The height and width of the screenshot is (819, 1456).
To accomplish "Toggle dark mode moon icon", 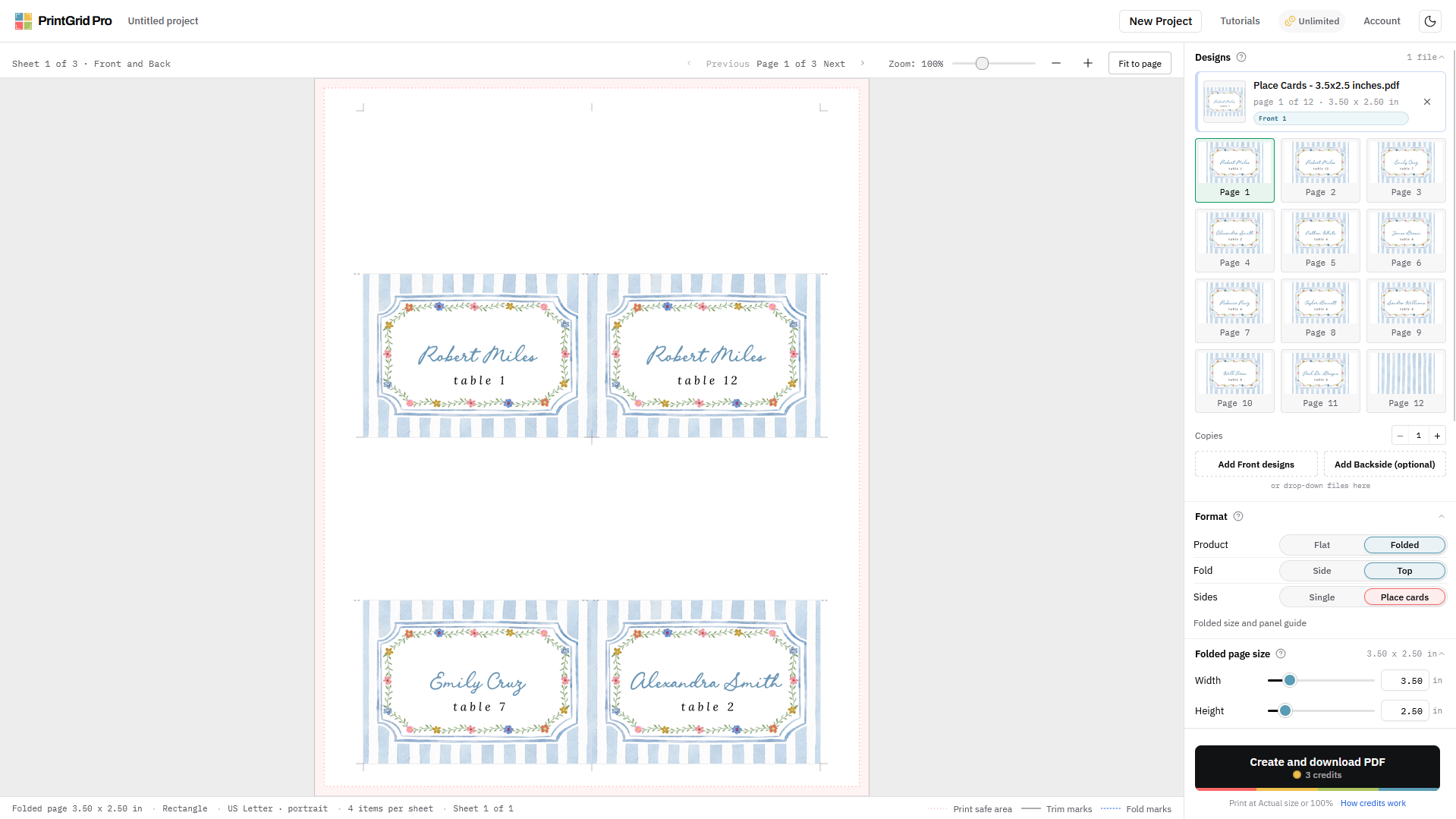I will pyautogui.click(x=1430, y=21).
